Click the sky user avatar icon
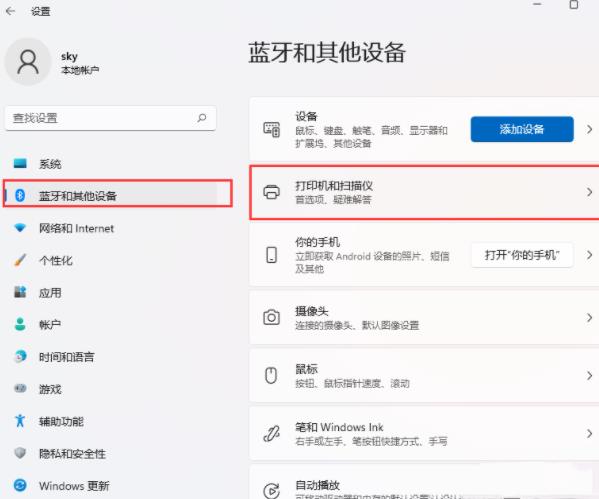The image size is (599, 499). coord(28,62)
